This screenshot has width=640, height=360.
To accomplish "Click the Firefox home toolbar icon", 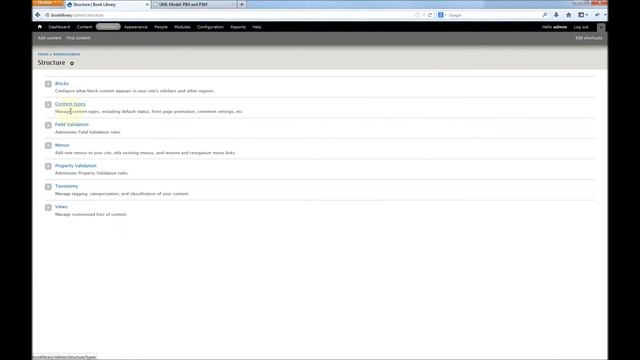I will pyautogui.click(x=569, y=15).
